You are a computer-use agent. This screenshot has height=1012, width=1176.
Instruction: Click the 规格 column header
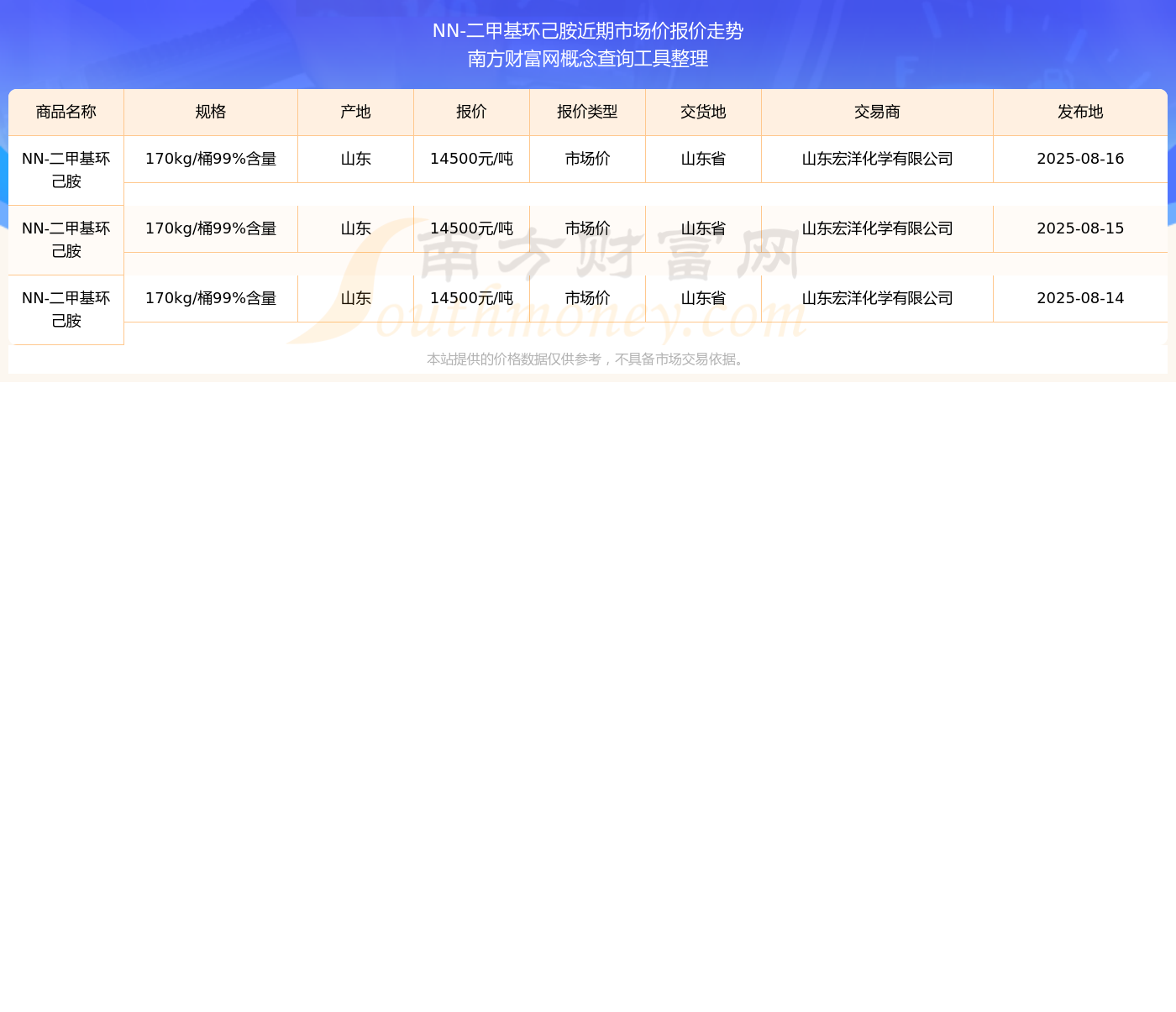tap(211, 112)
